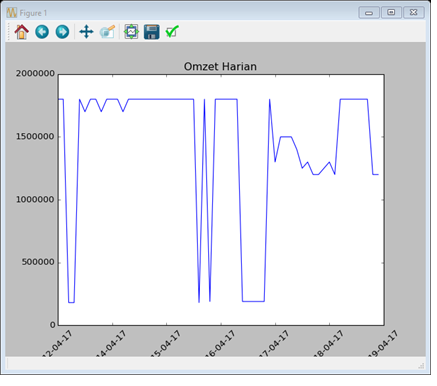Screen dimensions: 437x386
Task: Go back to the previous view
Action: [x=42, y=32]
